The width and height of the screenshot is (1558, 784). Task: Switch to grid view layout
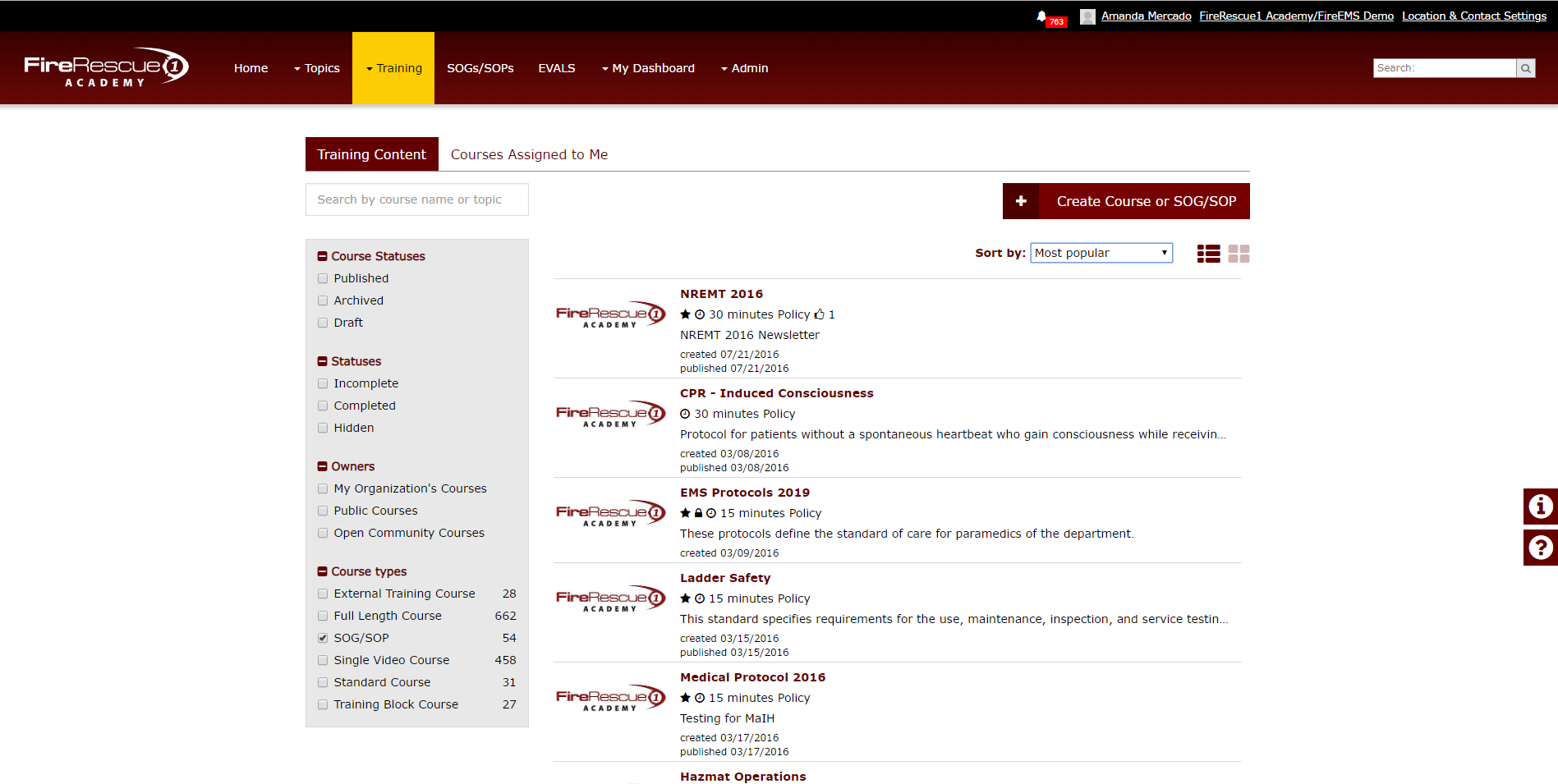click(1239, 254)
